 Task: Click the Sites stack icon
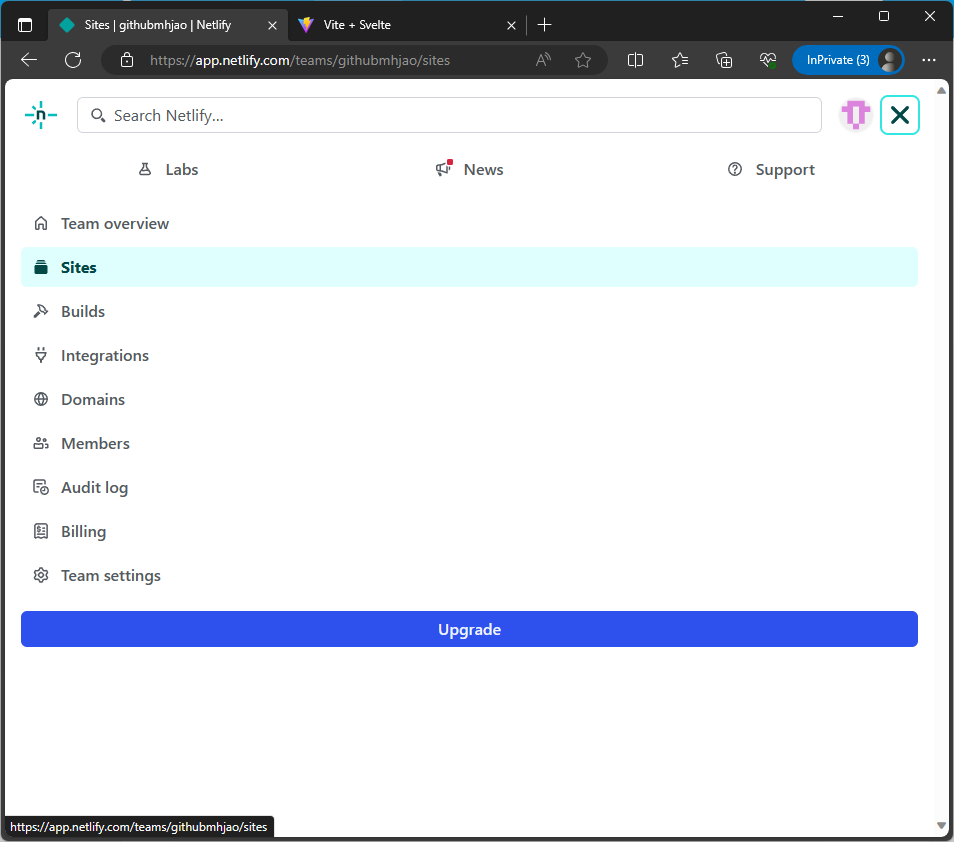point(41,267)
